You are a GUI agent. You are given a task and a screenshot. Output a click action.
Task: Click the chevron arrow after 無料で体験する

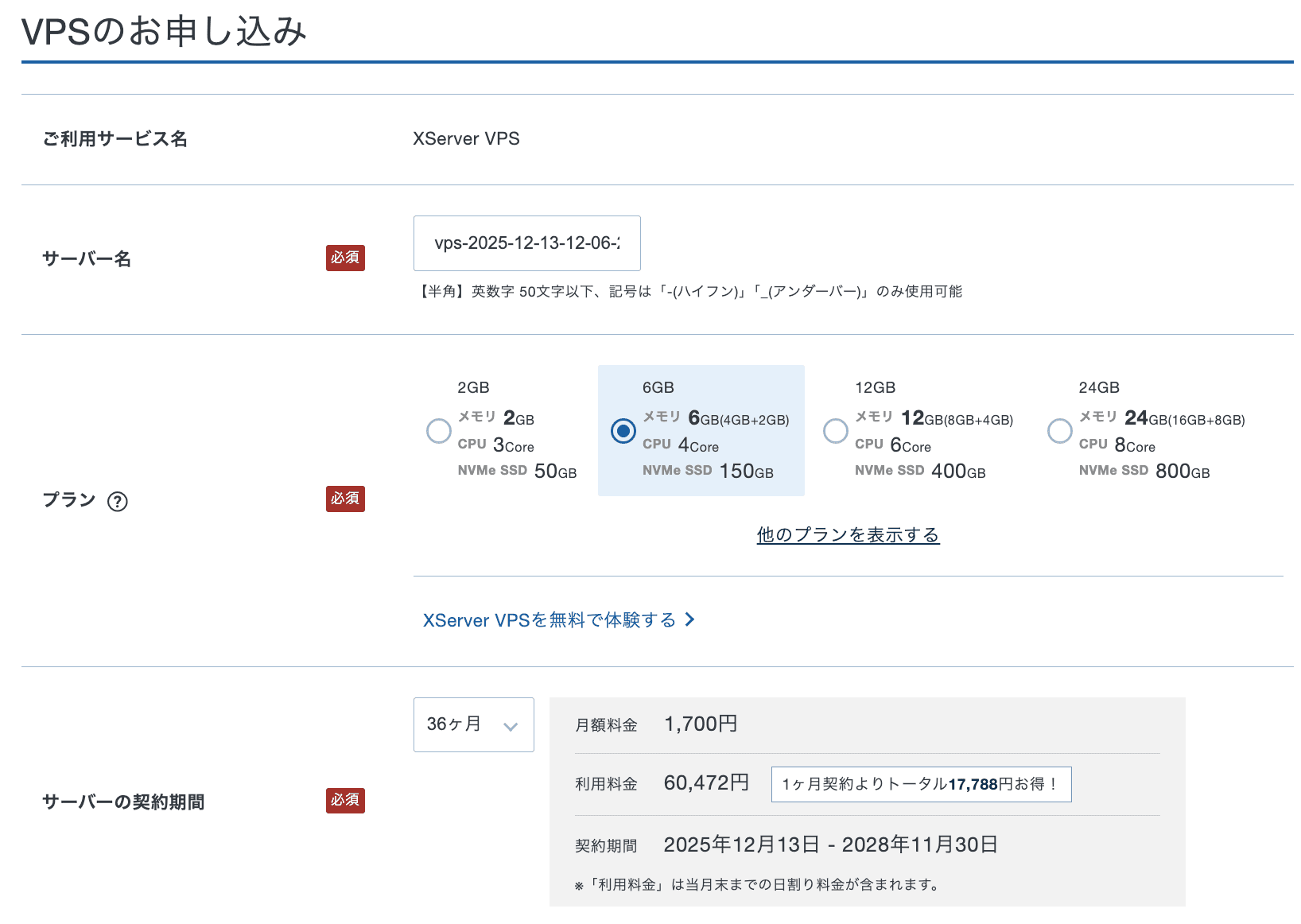point(689,619)
